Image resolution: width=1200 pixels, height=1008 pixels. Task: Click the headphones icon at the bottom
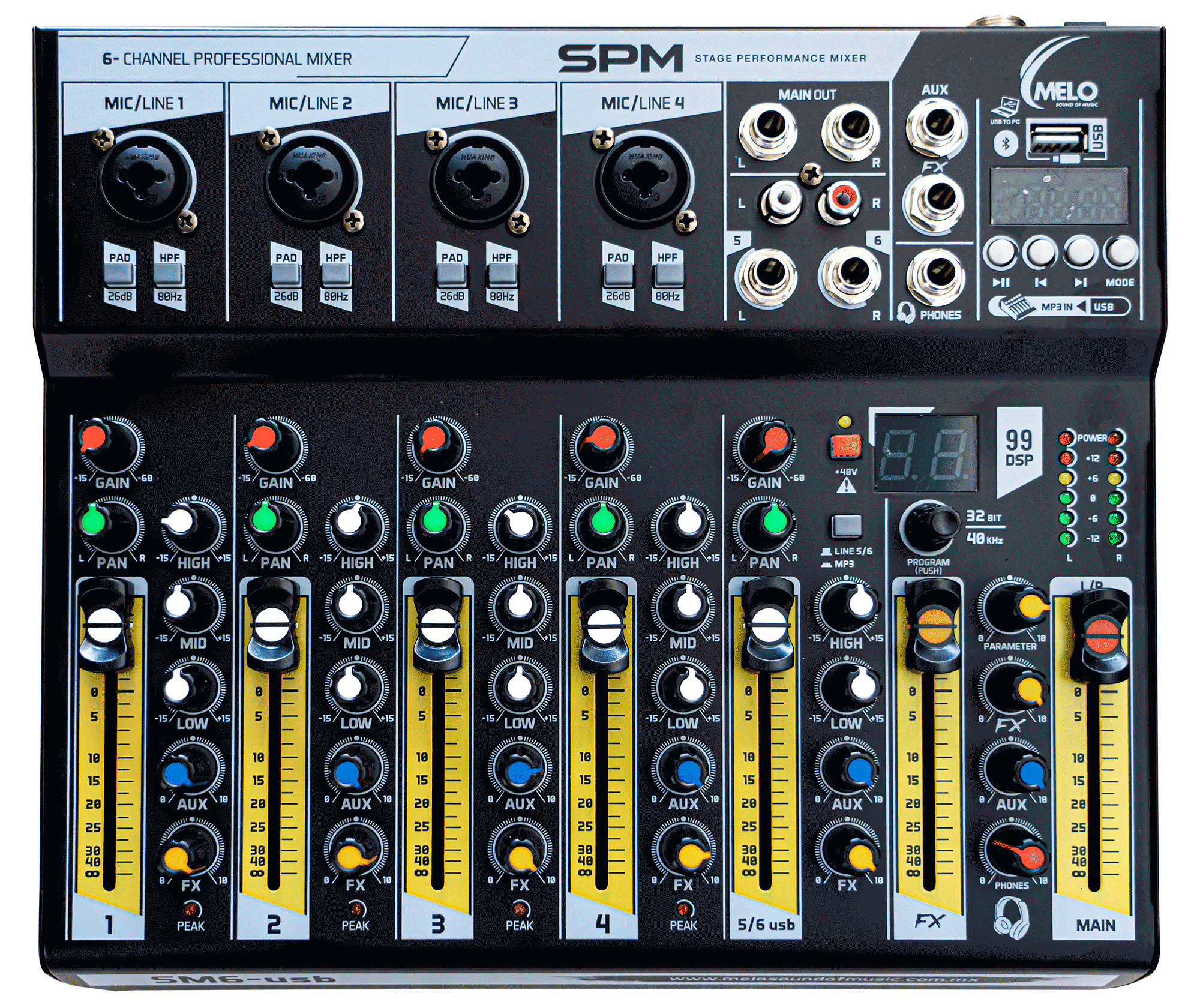point(1011,917)
